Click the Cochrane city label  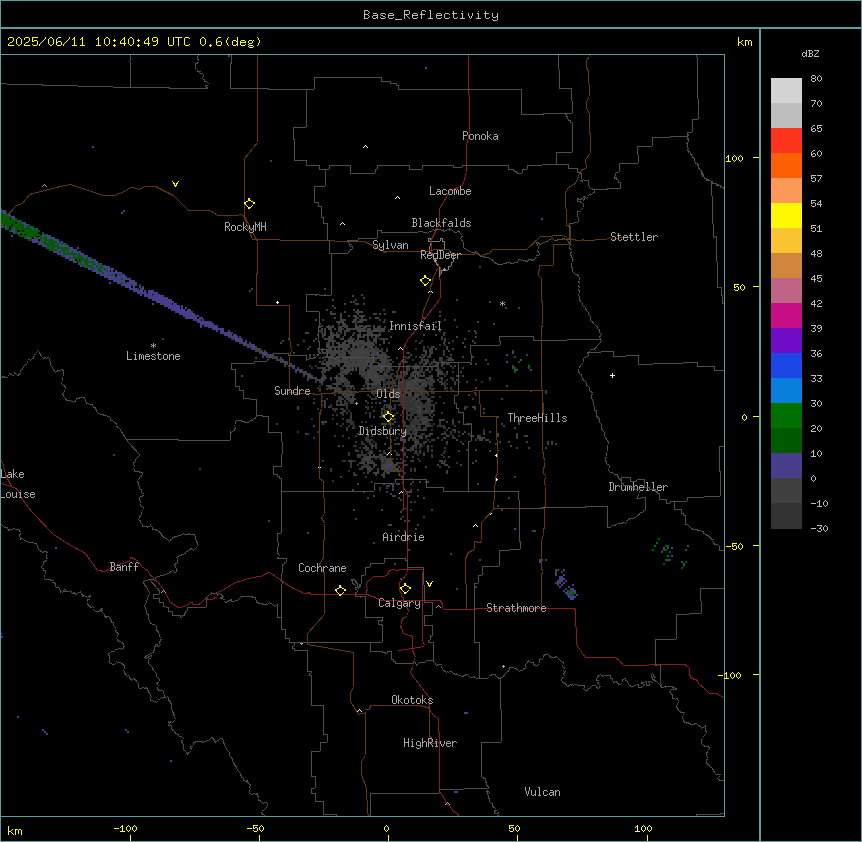[322, 568]
